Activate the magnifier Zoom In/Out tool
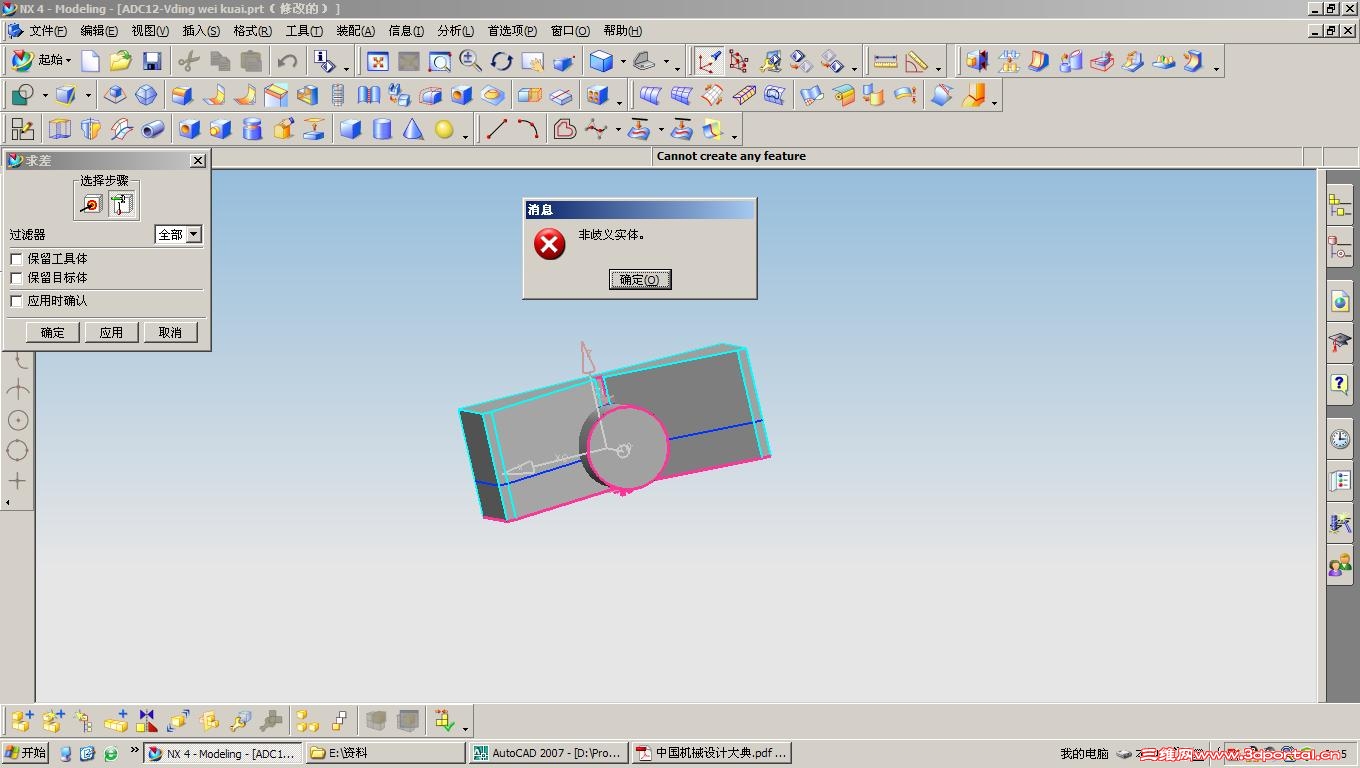Viewport: 1360px width, 768px height. tap(470, 62)
